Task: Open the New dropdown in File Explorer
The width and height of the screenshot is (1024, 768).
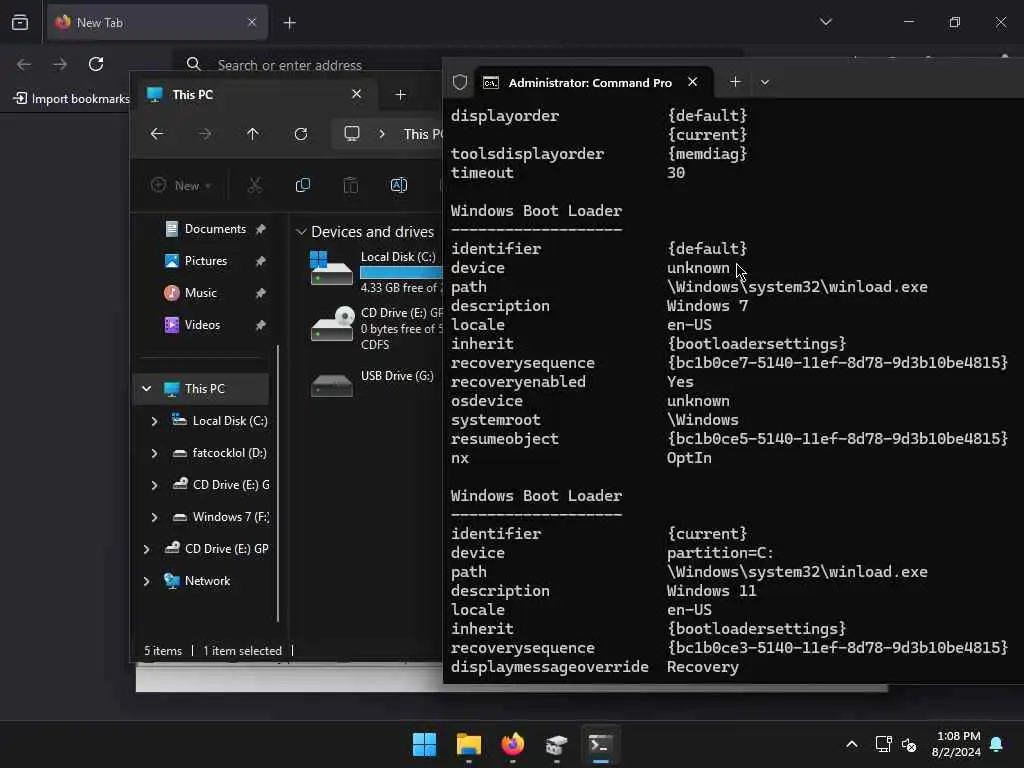Action: point(181,185)
